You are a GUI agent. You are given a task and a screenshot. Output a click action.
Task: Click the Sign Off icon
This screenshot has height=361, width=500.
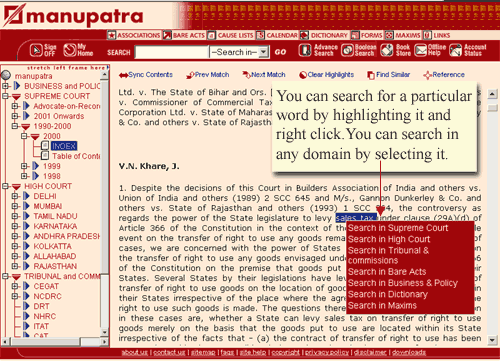coord(36,50)
